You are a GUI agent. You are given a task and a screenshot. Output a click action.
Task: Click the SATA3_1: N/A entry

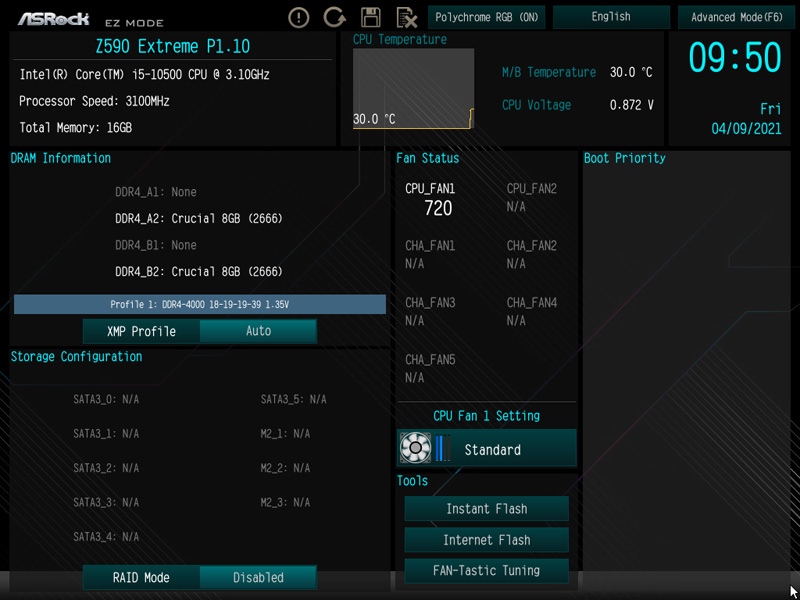tap(106, 434)
